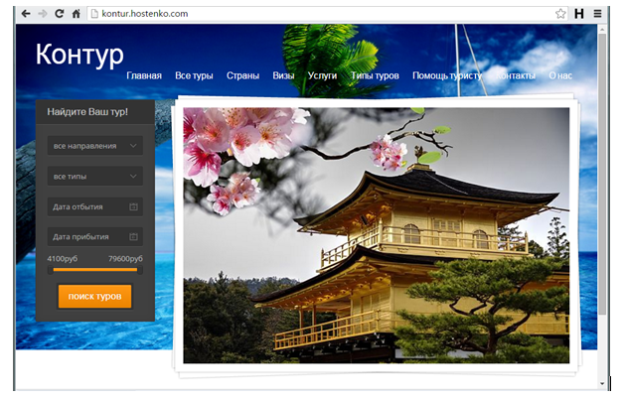The image size is (624, 398).
Task: Click the orange price range slider
Action: (95, 270)
